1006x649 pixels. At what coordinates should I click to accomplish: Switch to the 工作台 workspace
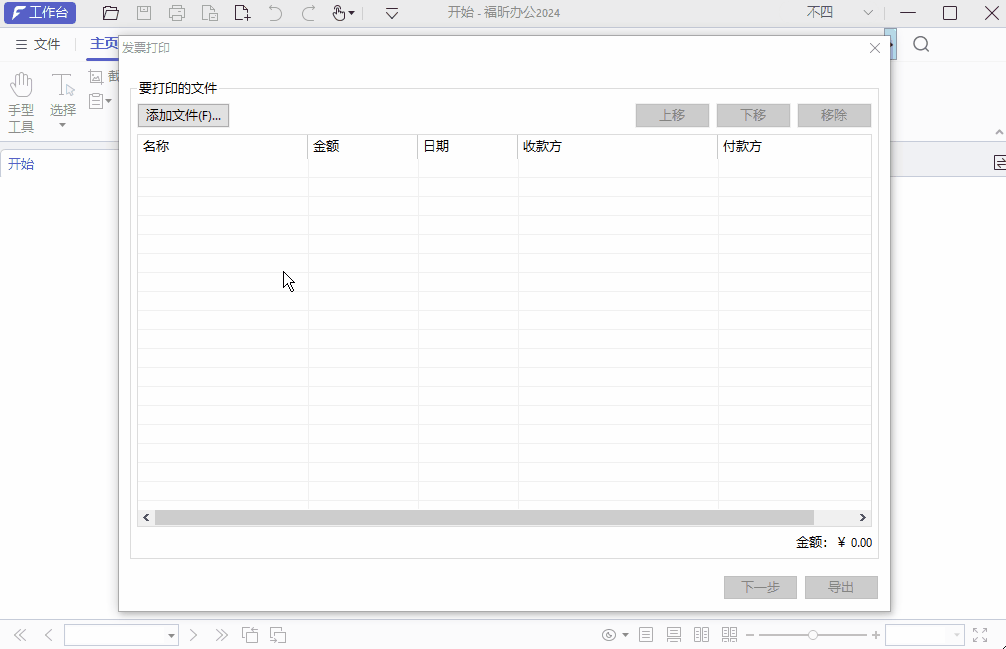click(40, 13)
